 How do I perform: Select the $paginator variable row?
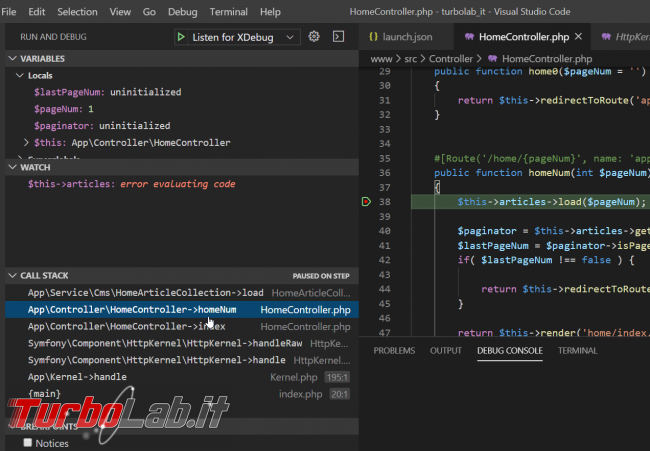(x=182, y=126)
